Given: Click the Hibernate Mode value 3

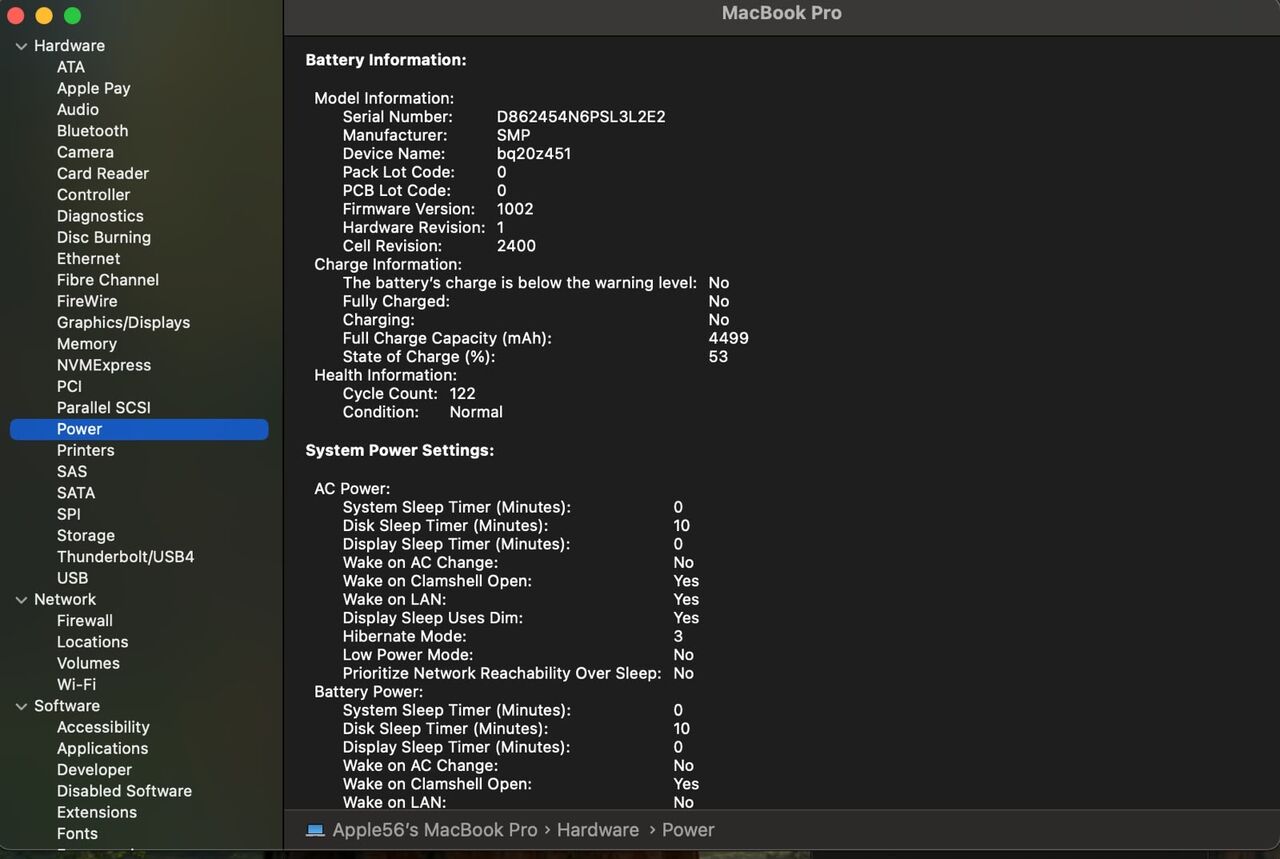Looking at the screenshot, I should coord(678,637).
